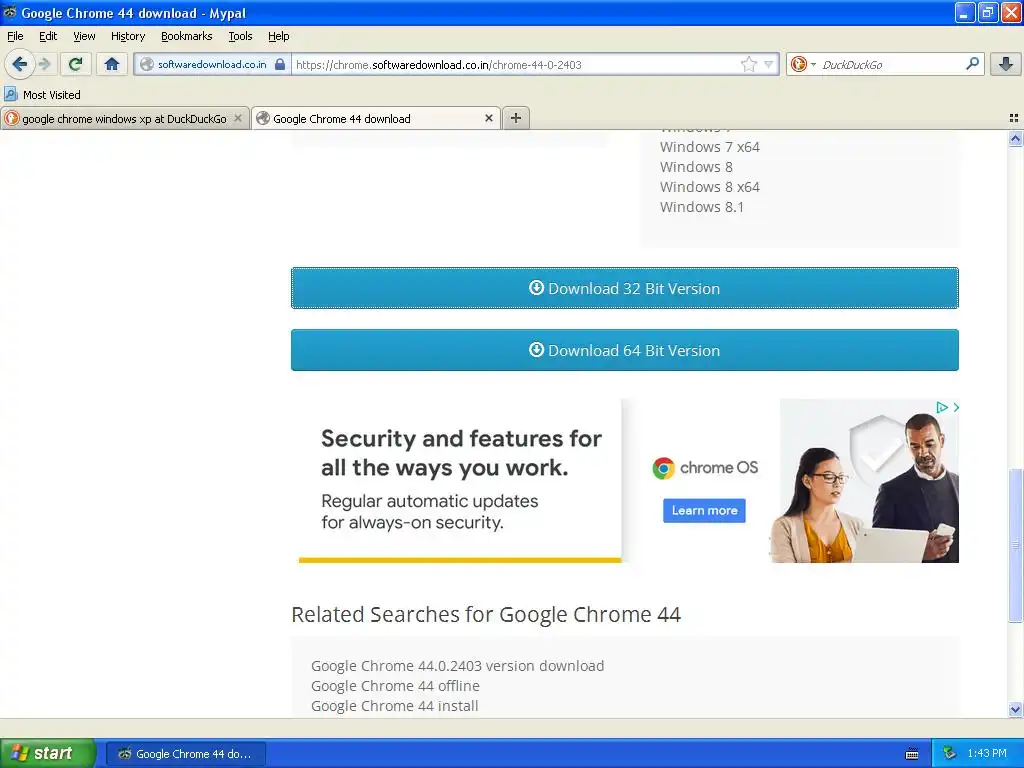The width and height of the screenshot is (1024, 768).
Task: Click the scrollbar up arrow
Action: tap(1015, 138)
